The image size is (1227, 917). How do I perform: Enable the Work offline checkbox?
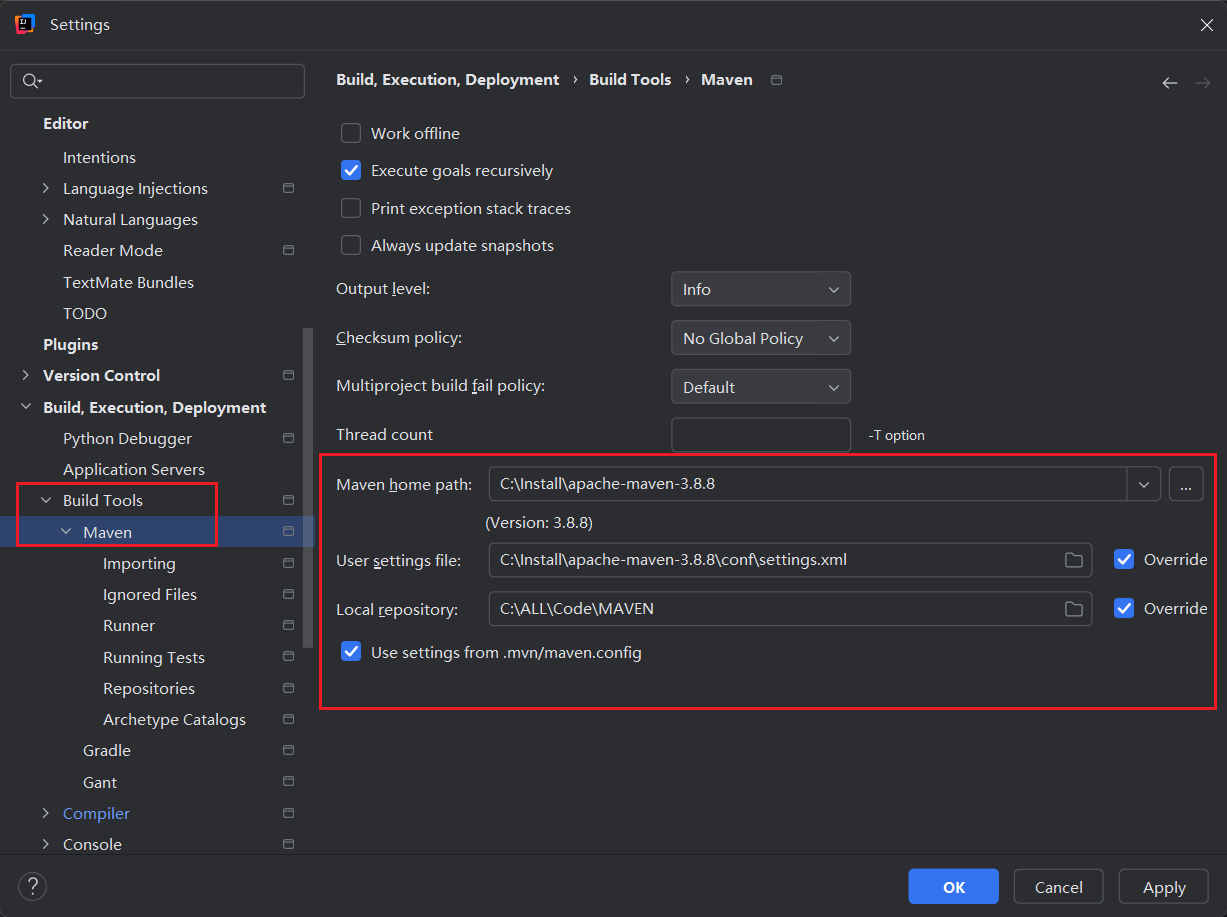coord(351,133)
